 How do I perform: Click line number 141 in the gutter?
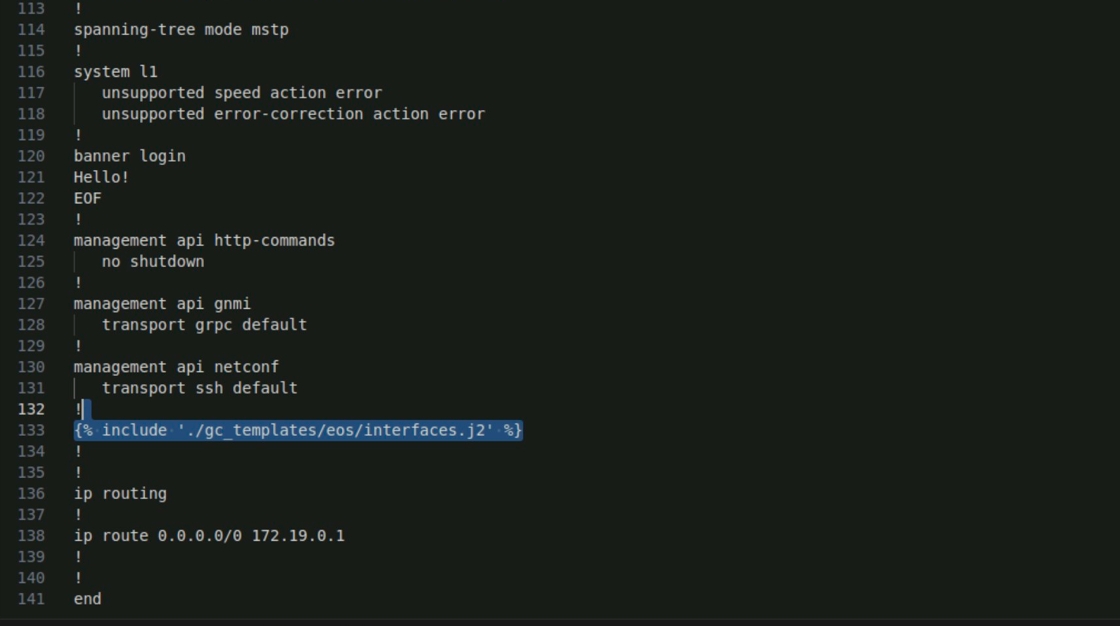(x=31, y=598)
